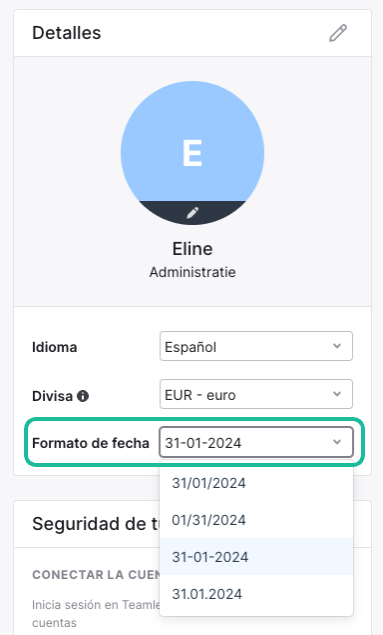Image resolution: width=383 pixels, height=635 pixels.
Task: Click the user name Eline
Action: coord(192,249)
